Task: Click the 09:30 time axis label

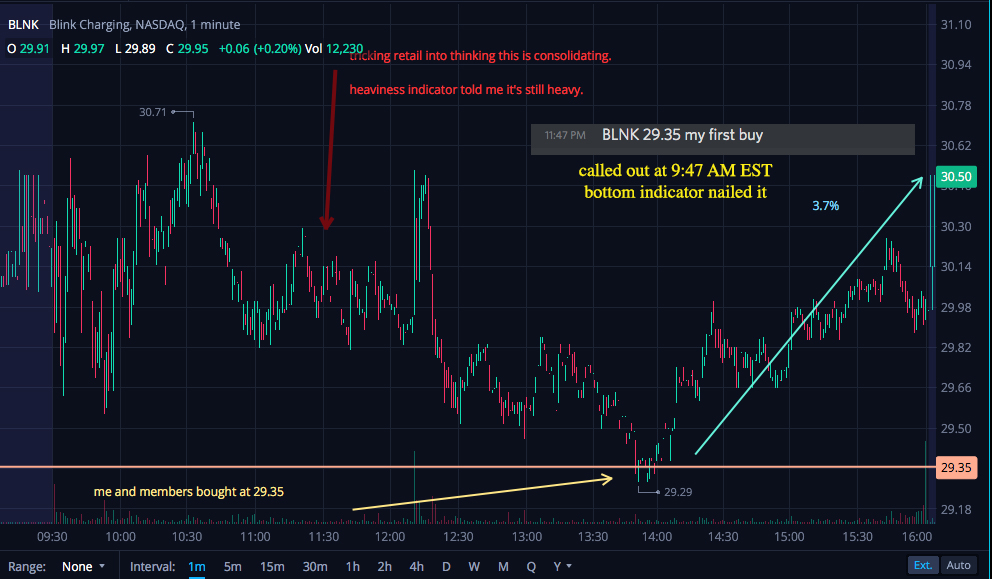Action: pyautogui.click(x=52, y=537)
